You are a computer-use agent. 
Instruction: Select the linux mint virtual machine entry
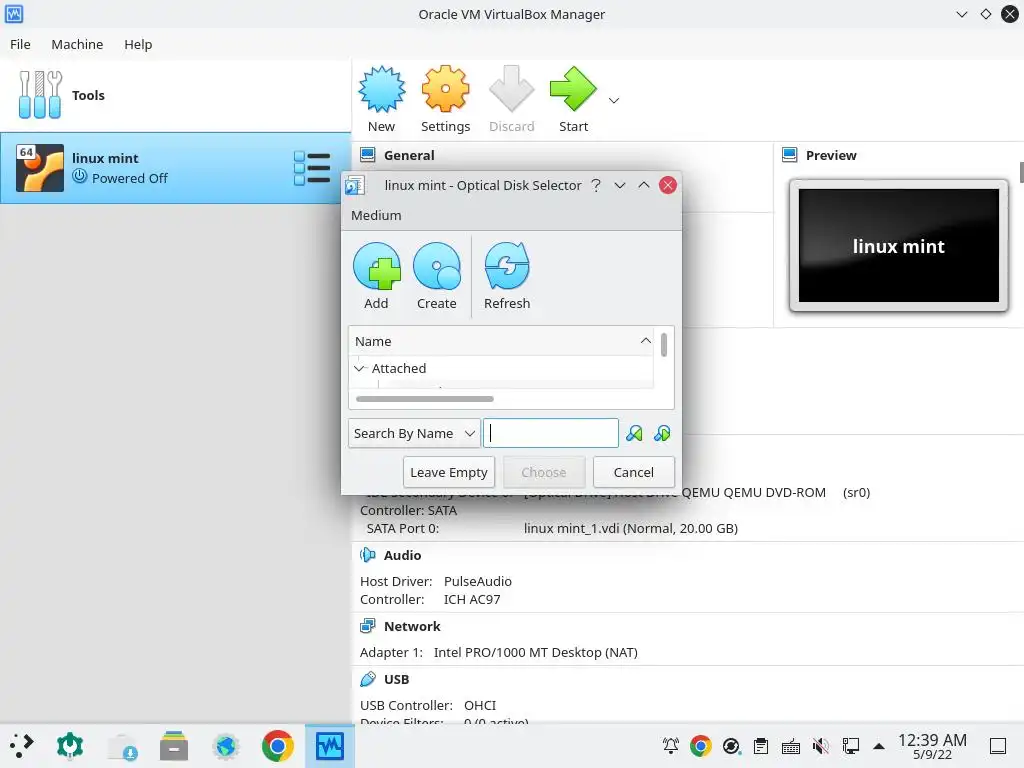(x=175, y=168)
